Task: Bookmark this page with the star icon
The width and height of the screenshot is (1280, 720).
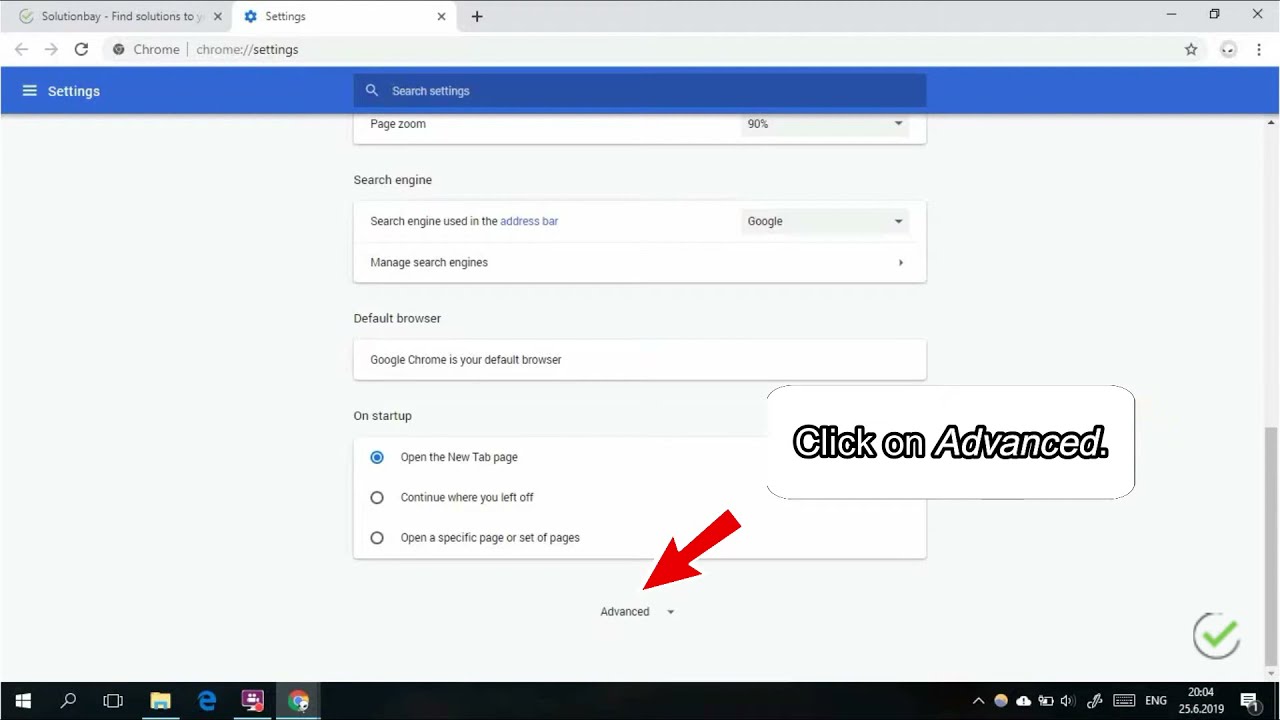Action: point(1191,49)
